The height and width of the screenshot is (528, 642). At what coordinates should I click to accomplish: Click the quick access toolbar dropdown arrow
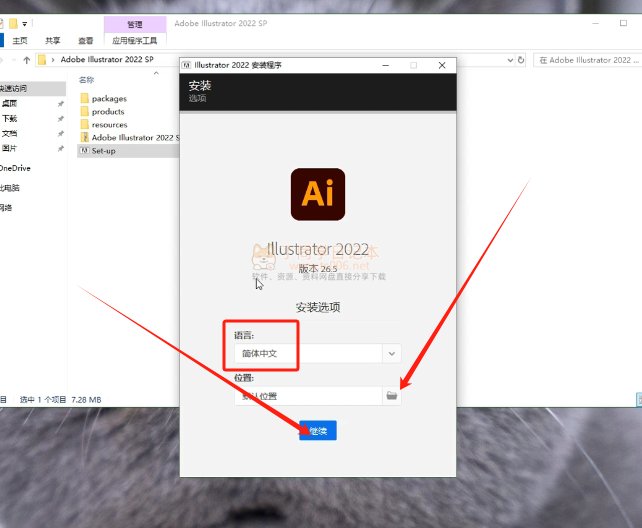[x=25, y=24]
